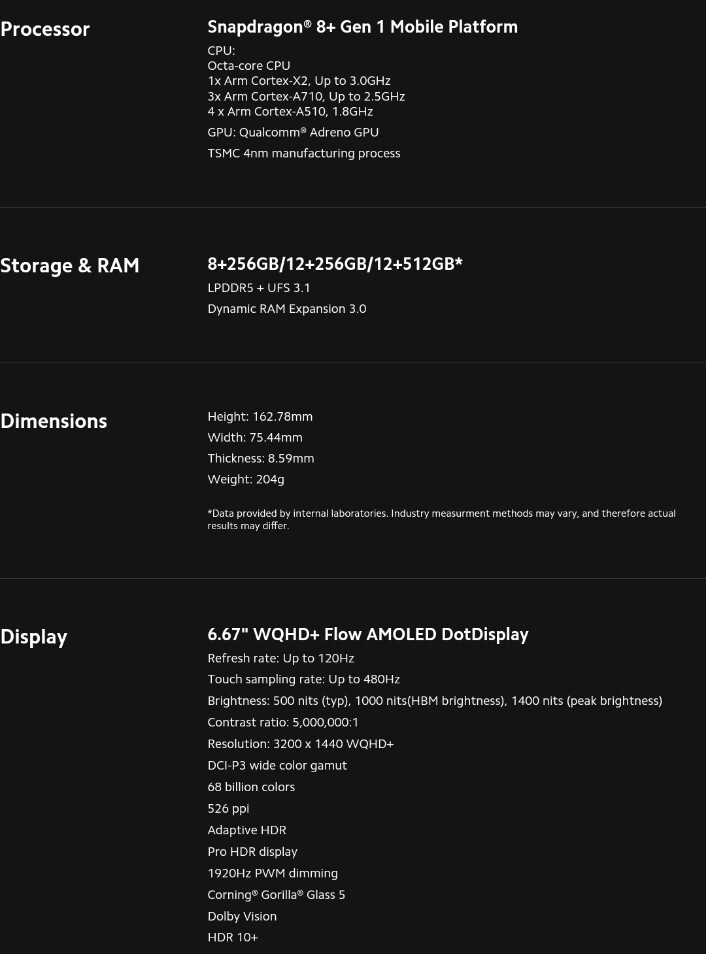Click the internal laboratories data disclaimer footnote
706x954 pixels.
441,519
